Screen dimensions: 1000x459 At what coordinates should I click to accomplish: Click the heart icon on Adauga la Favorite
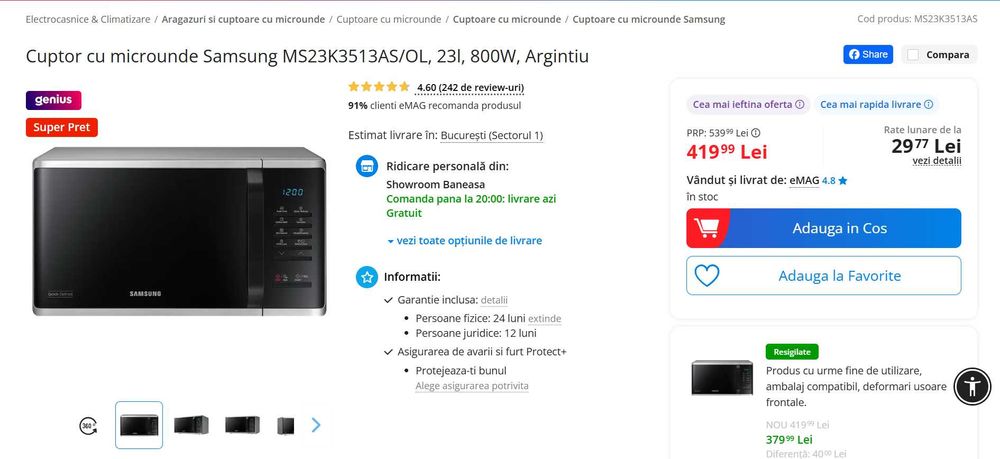(x=707, y=275)
